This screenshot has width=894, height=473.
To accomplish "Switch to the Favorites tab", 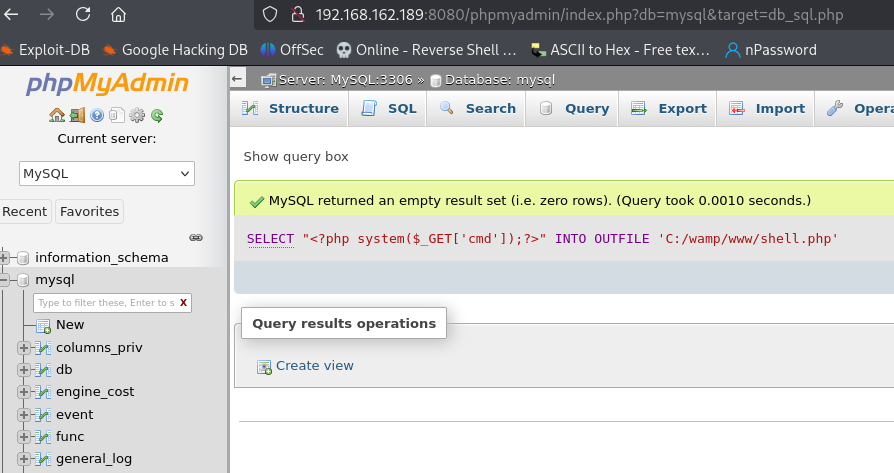I will pos(90,211).
